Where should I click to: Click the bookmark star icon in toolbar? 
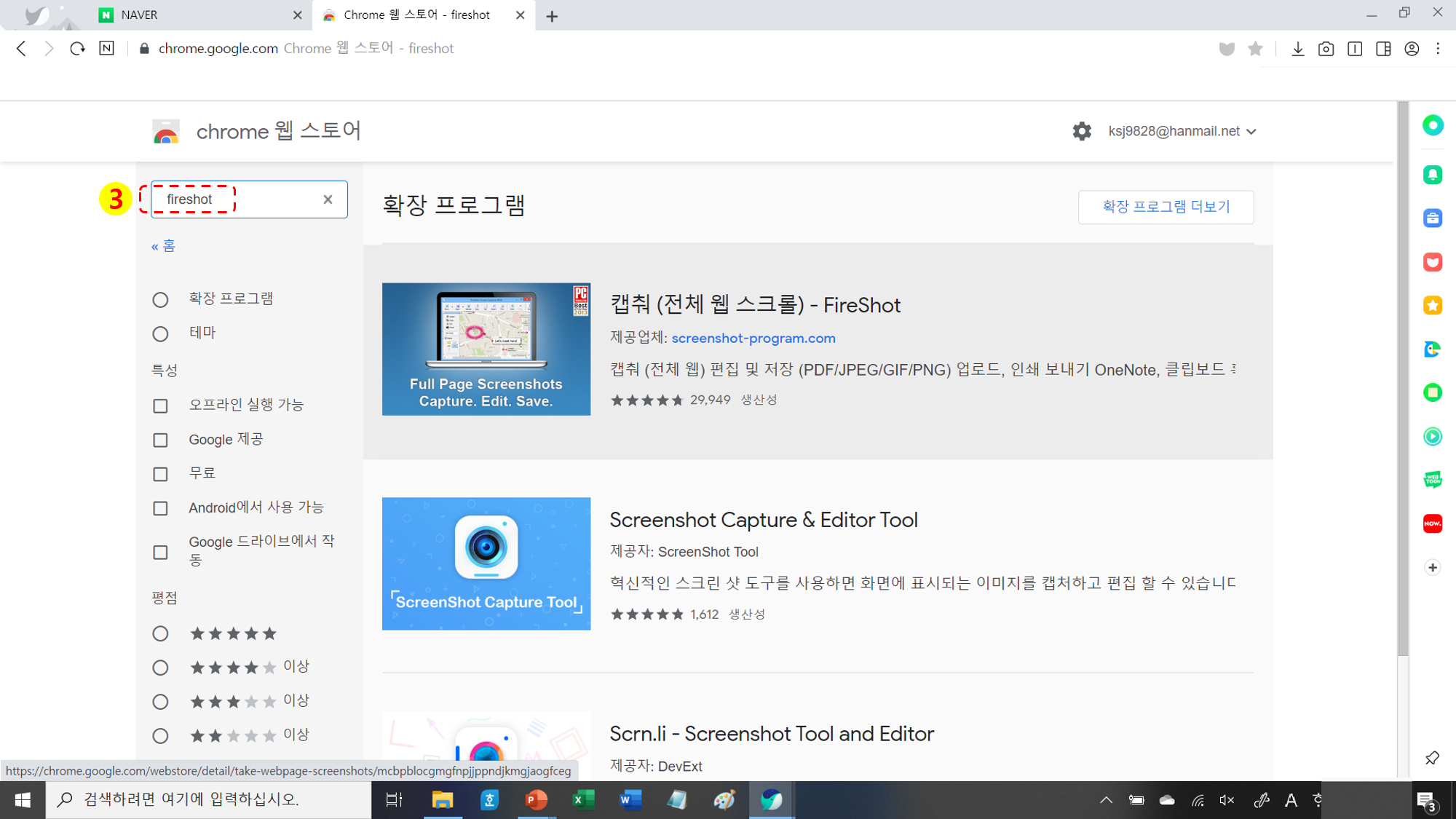(x=1255, y=49)
